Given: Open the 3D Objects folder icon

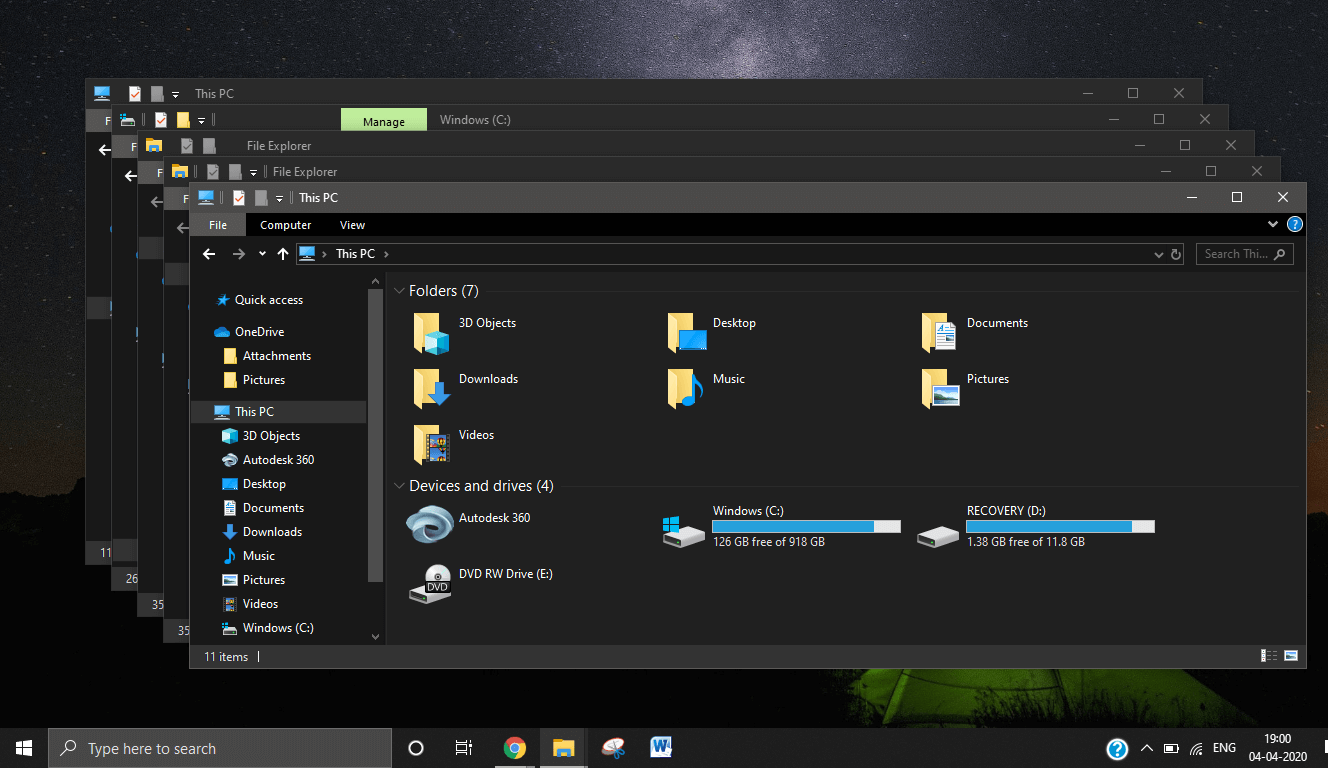Looking at the screenshot, I should coord(432,334).
